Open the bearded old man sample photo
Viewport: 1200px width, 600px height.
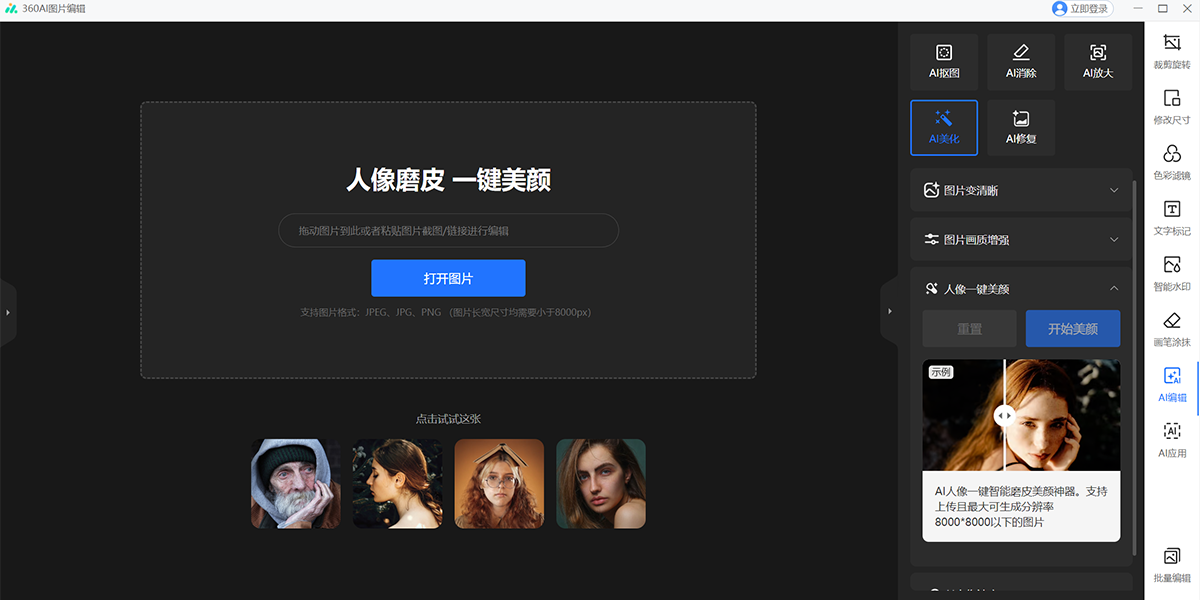[x=295, y=483]
